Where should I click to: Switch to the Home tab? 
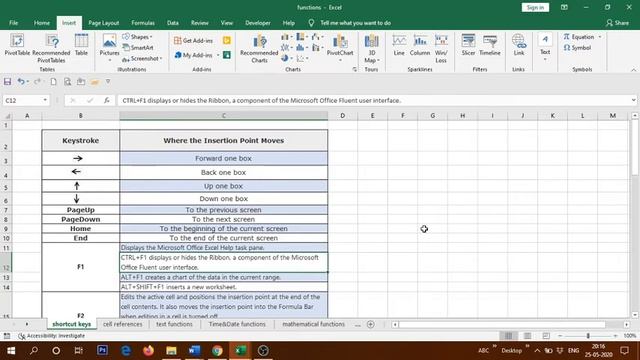coord(42,23)
